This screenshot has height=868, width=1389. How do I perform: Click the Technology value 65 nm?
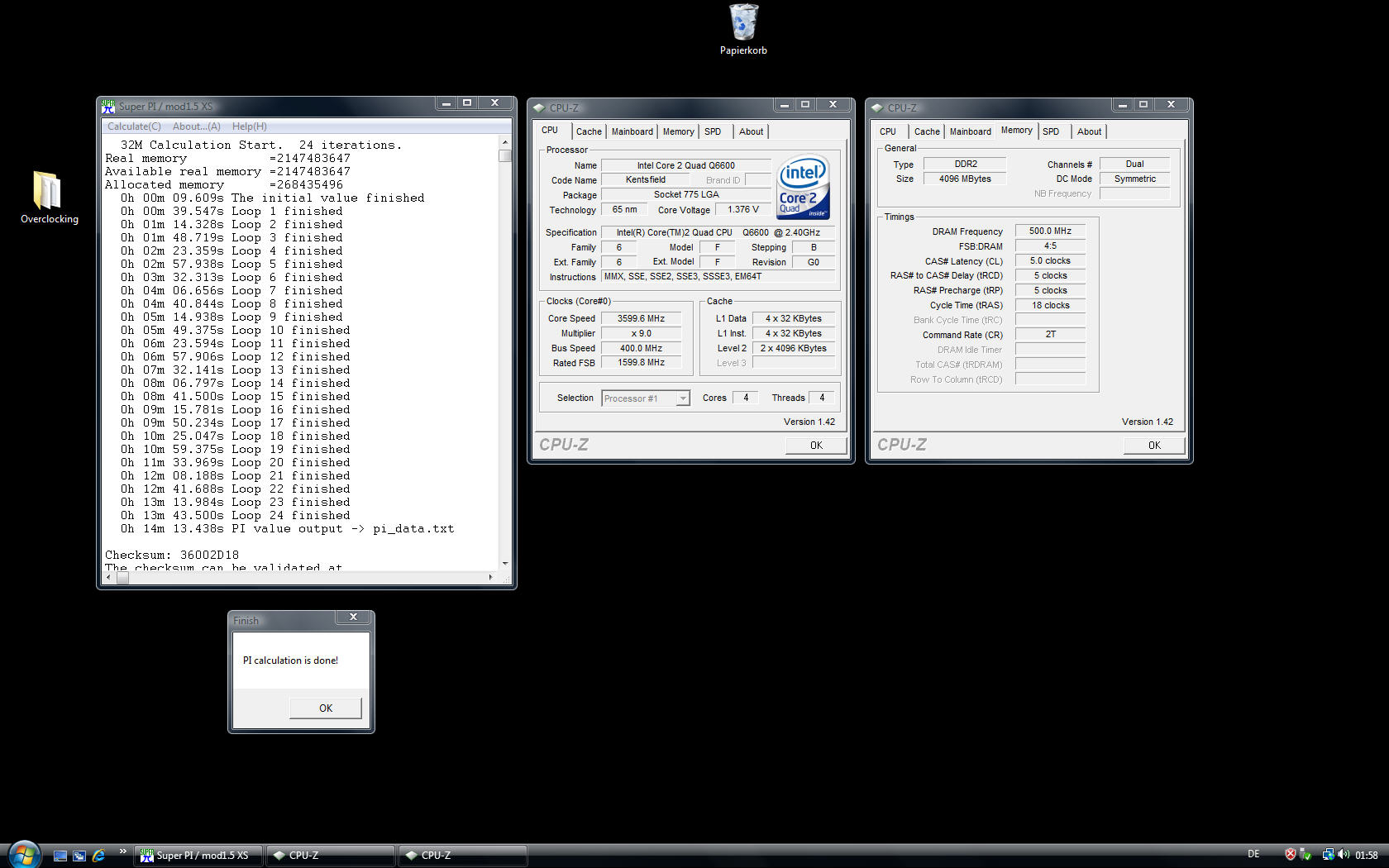pos(624,209)
